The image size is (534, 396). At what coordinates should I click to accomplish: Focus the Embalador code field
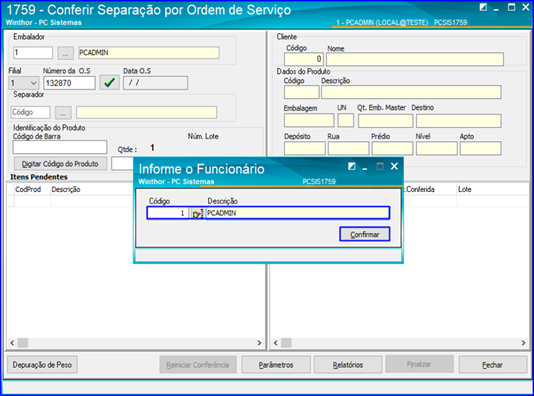pos(33,53)
